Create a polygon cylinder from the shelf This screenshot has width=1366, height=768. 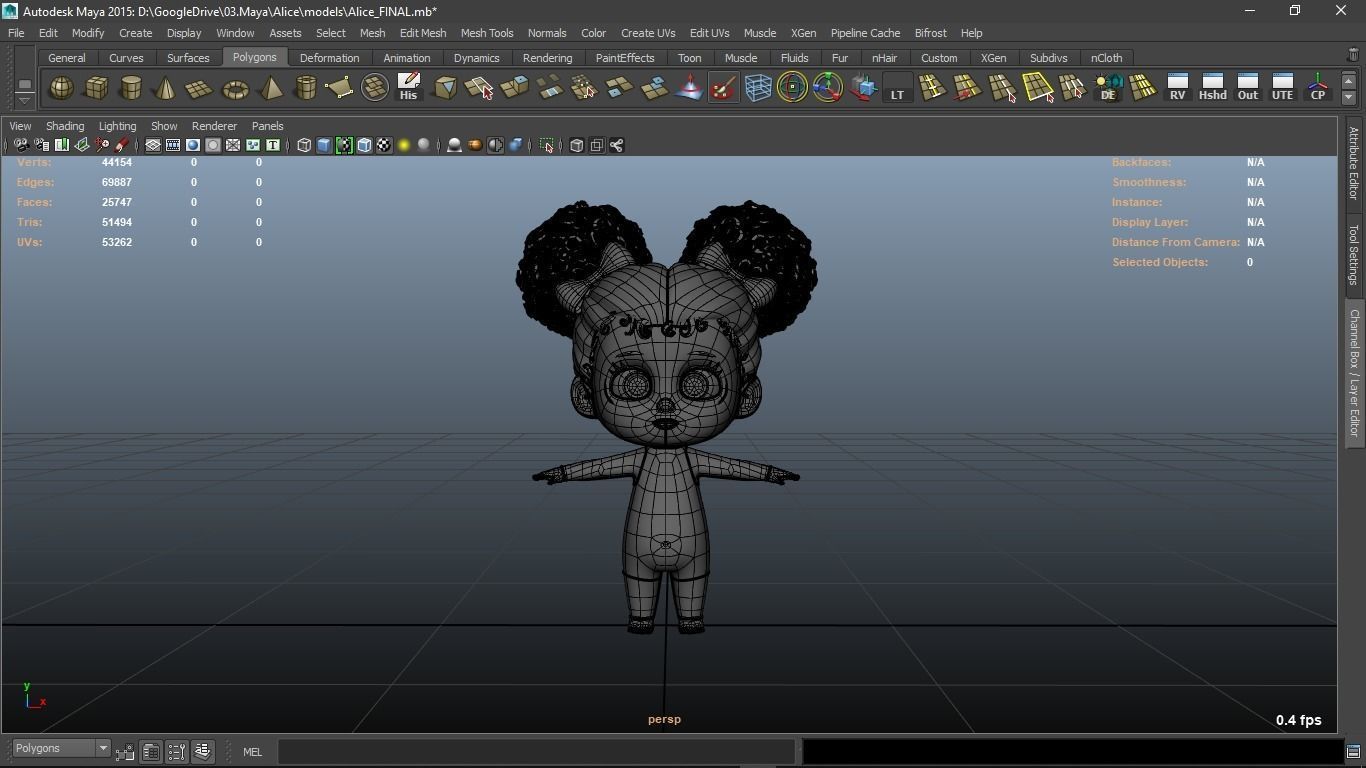coord(131,89)
